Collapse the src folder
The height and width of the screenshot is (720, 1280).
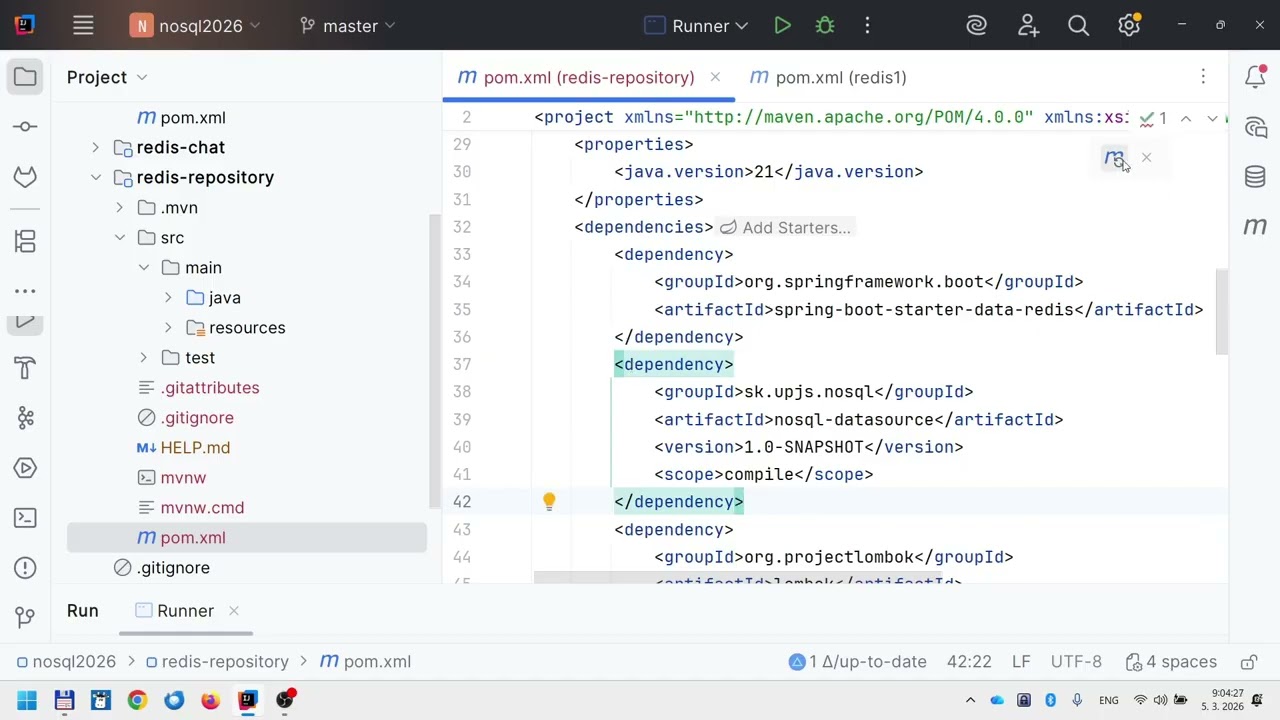click(x=119, y=237)
